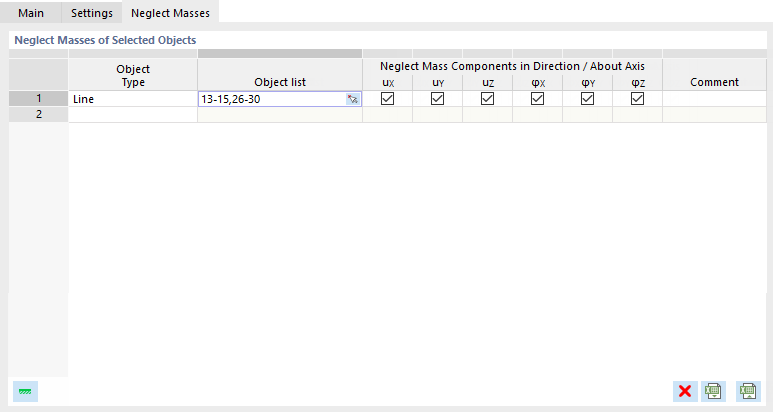Uncheck the uX checkbox in row 1

[x=388, y=99]
